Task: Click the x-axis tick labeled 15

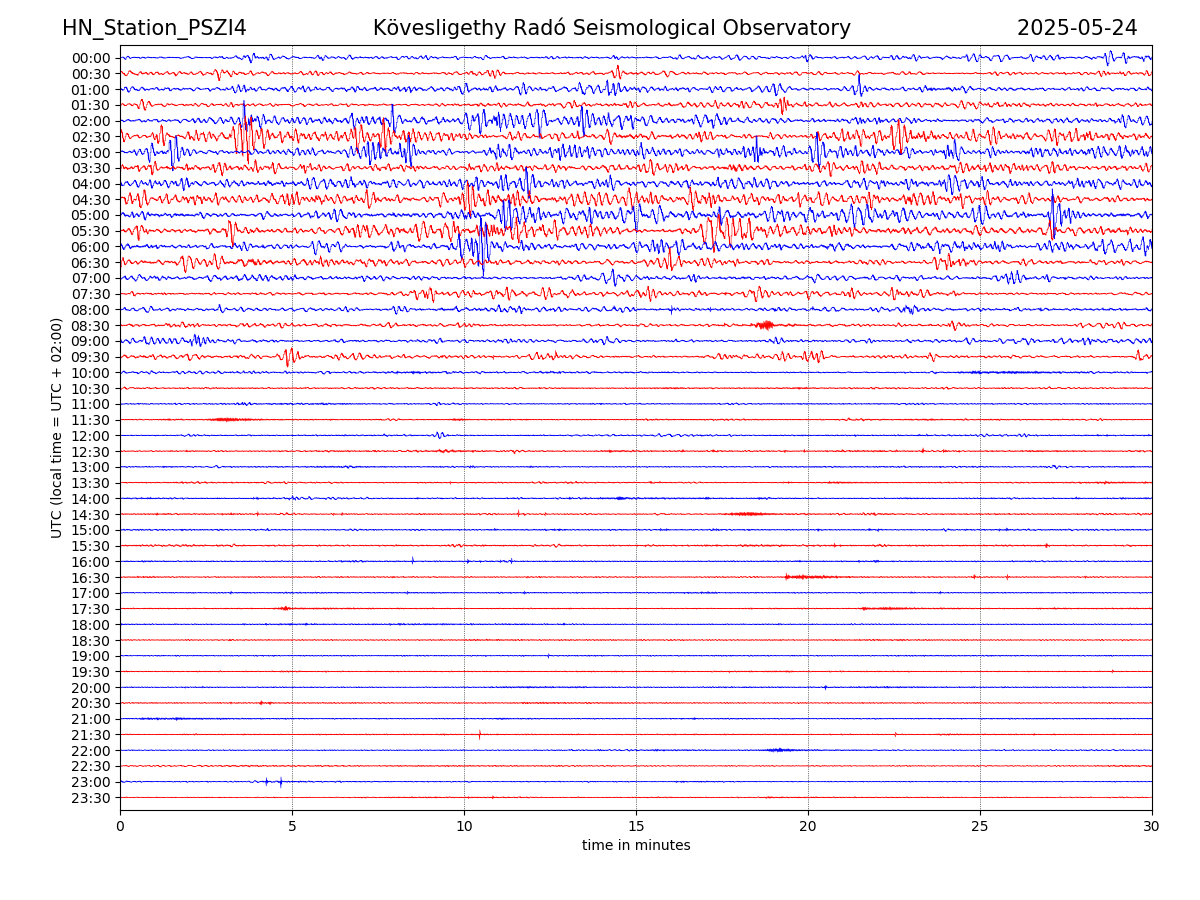Action: click(636, 826)
